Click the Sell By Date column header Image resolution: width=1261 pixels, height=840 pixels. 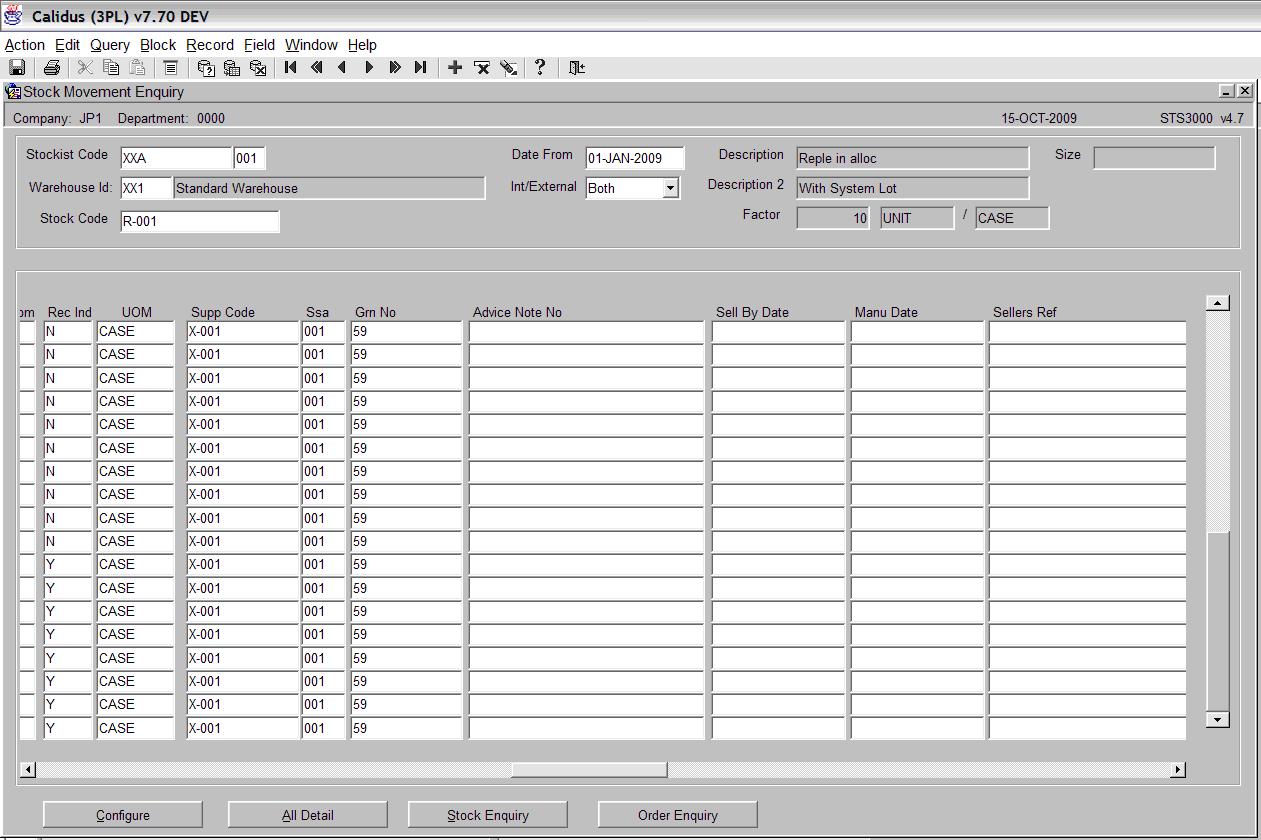pos(752,312)
